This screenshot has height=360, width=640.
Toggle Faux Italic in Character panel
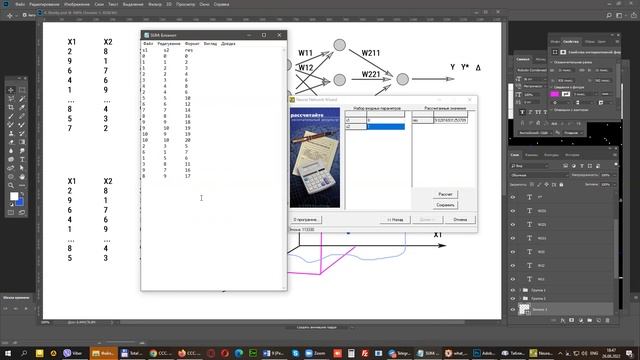point(530,112)
